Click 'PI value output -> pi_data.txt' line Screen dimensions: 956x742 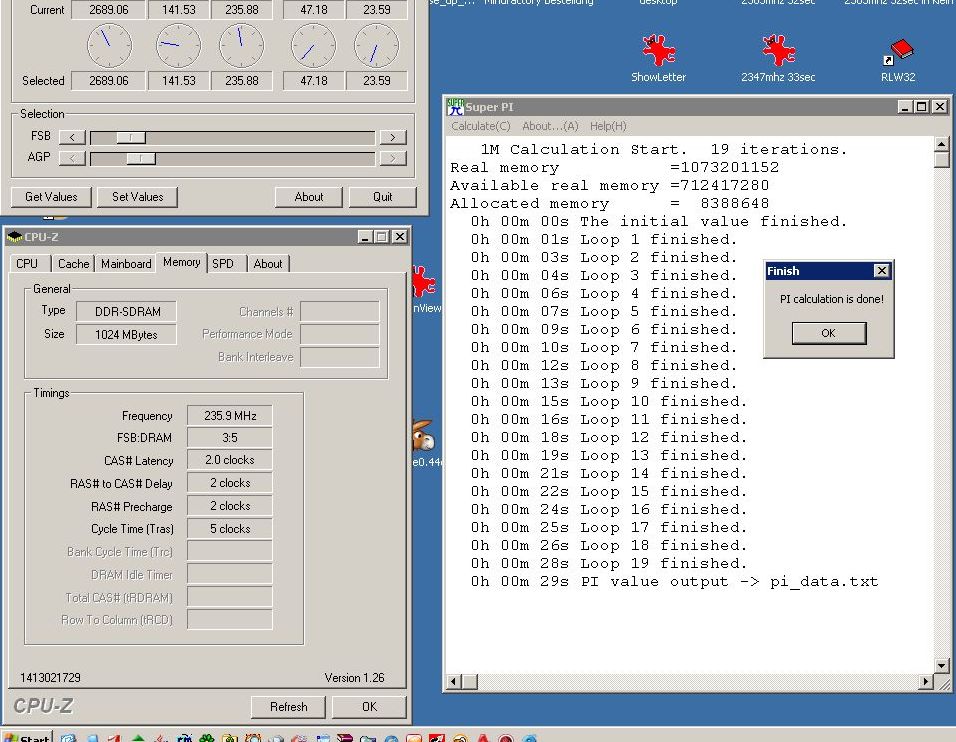(x=674, y=582)
